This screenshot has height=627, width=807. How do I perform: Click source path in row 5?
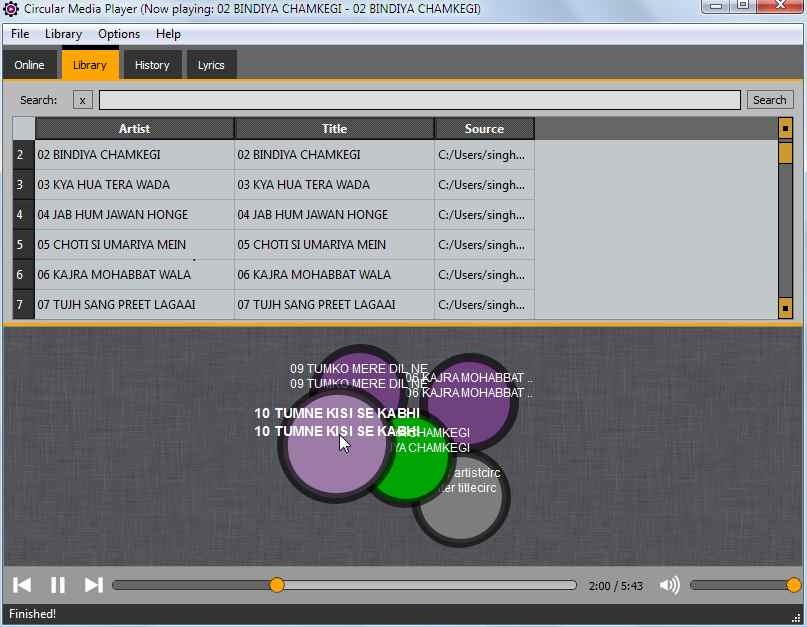pos(484,245)
